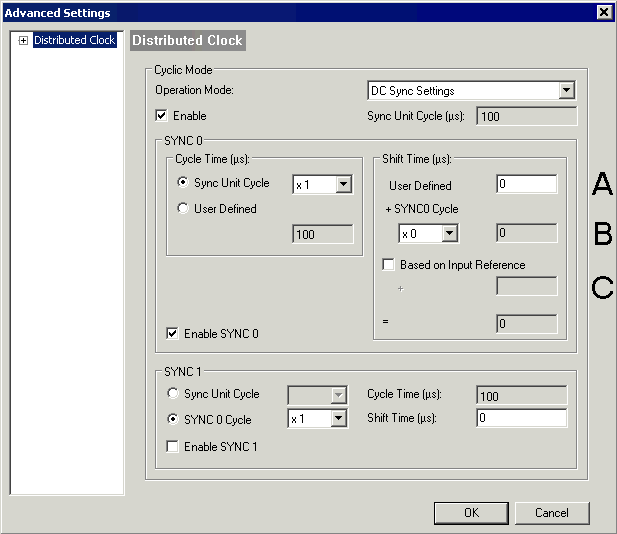Expand the Distributed Clock tree node
The image size is (617, 534).
[x=23, y=41]
